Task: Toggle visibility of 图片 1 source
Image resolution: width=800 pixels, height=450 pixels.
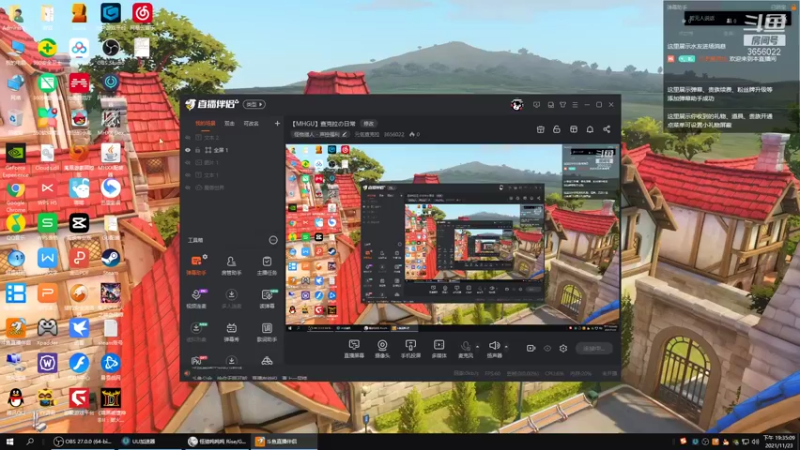Action: (188, 162)
